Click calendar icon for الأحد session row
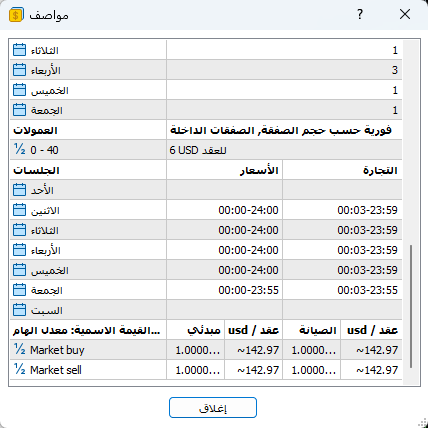The image size is (428, 428). pos(19,190)
